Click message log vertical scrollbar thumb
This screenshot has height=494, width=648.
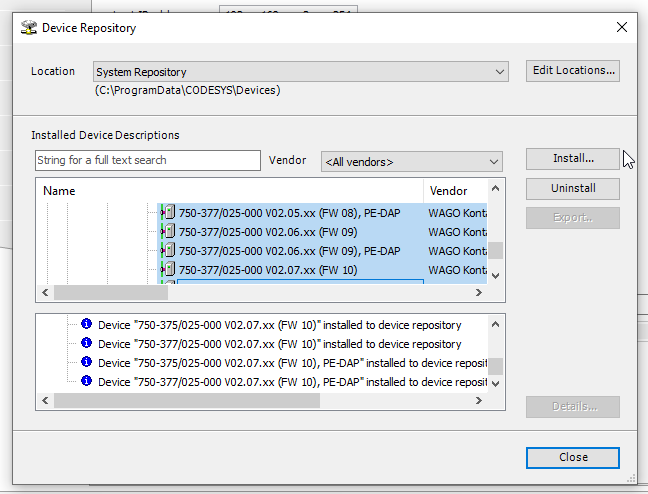coord(496,366)
